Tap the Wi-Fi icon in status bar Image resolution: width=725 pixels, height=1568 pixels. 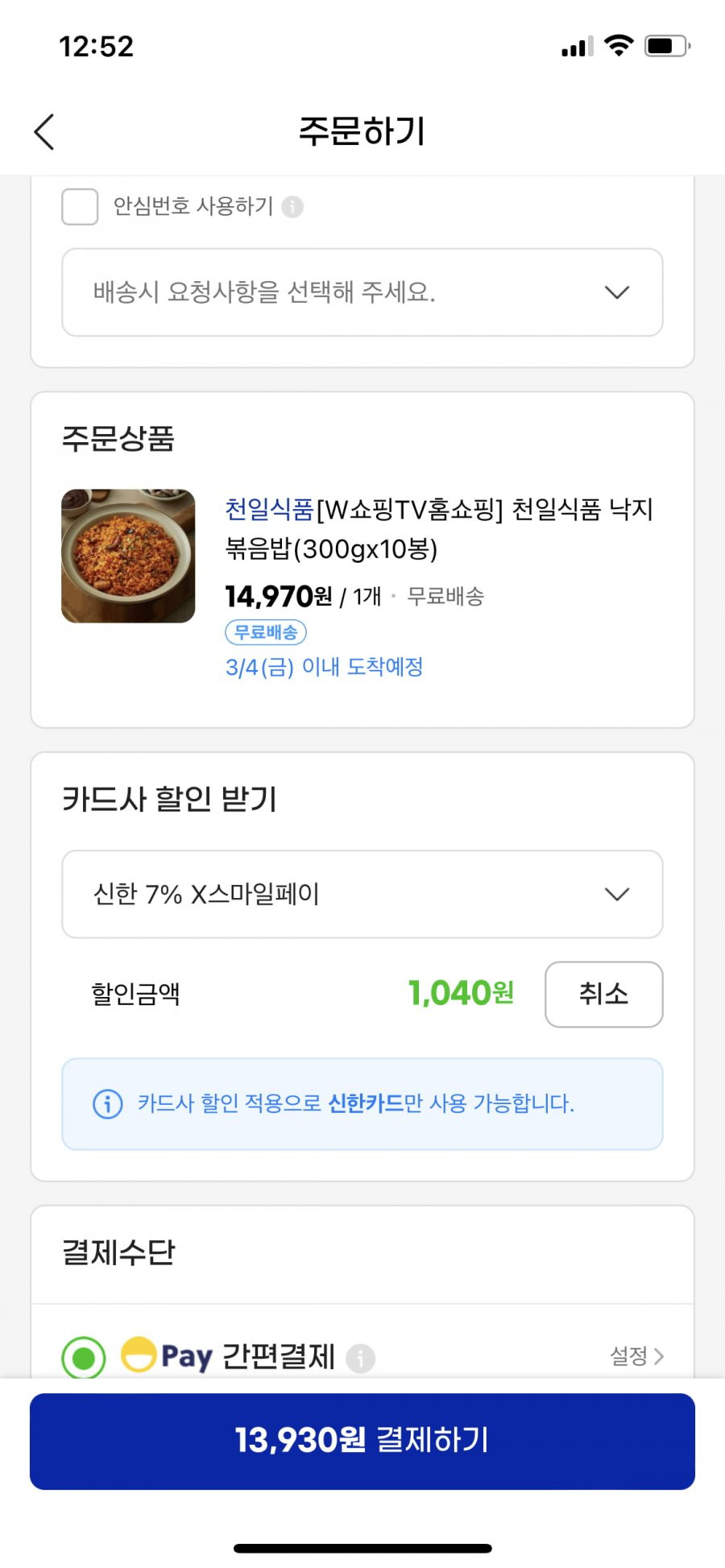[x=619, y=46]
